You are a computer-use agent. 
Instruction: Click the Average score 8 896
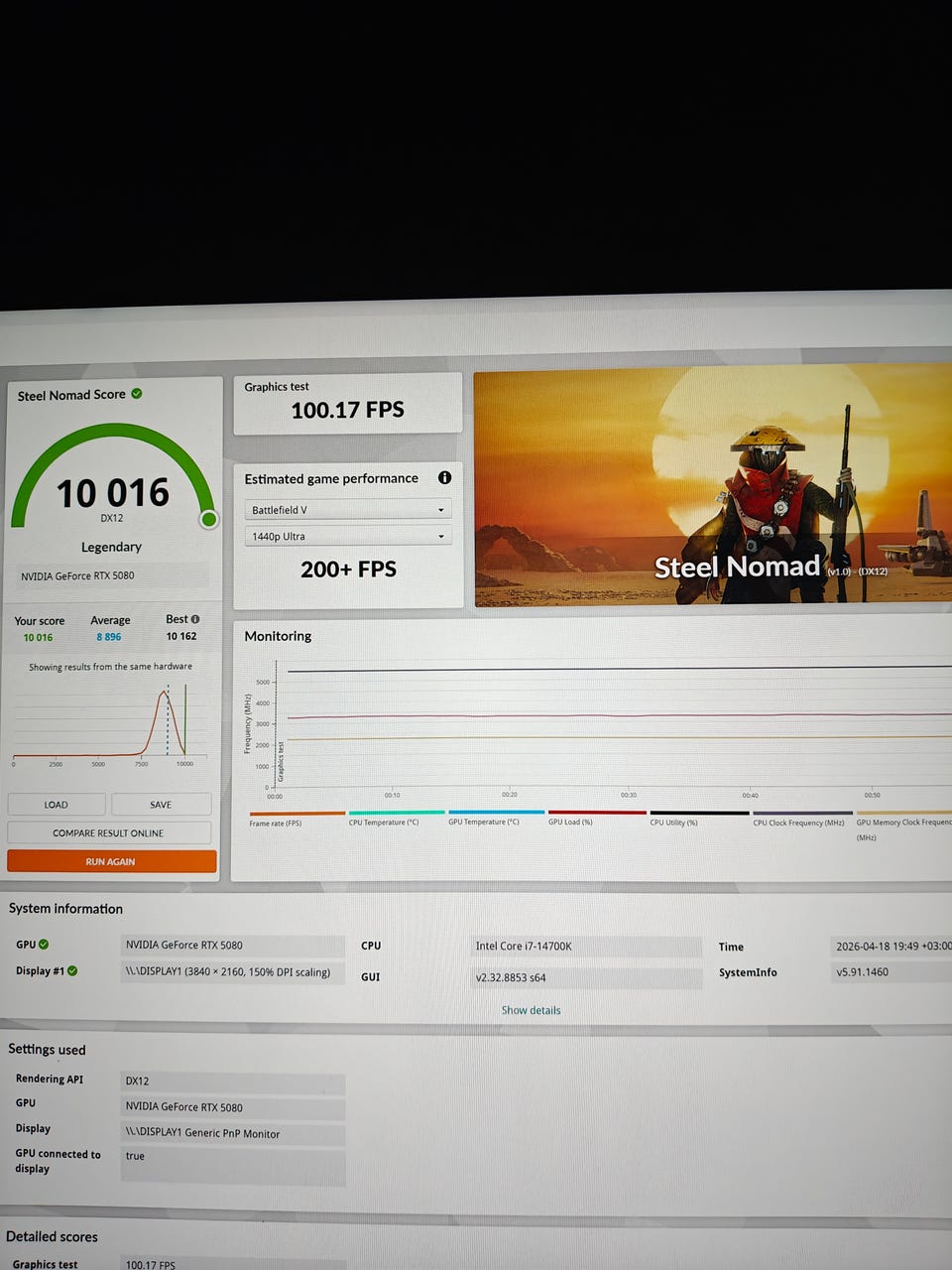109,637
